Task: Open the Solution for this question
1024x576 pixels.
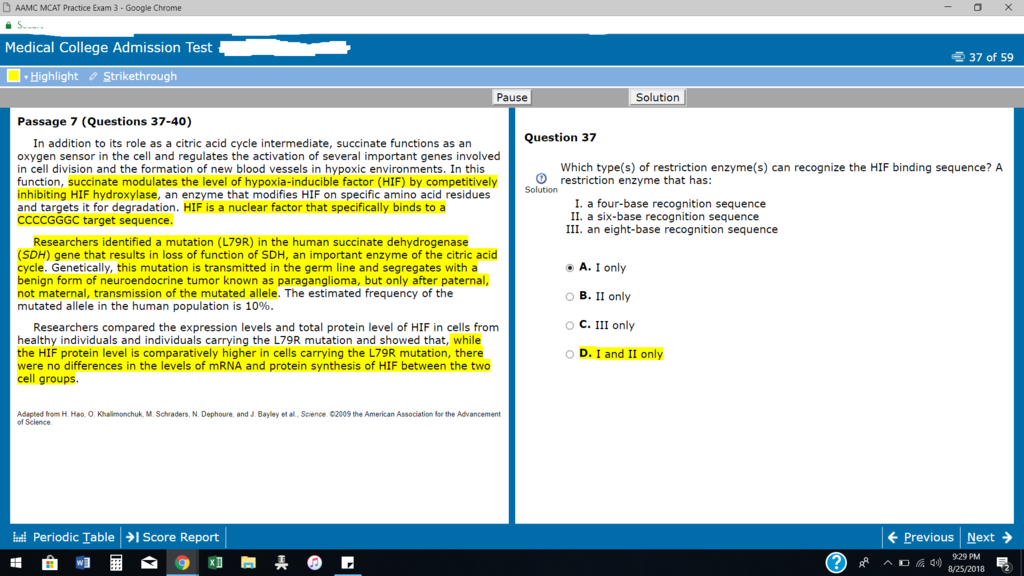Action: point(657,97)
